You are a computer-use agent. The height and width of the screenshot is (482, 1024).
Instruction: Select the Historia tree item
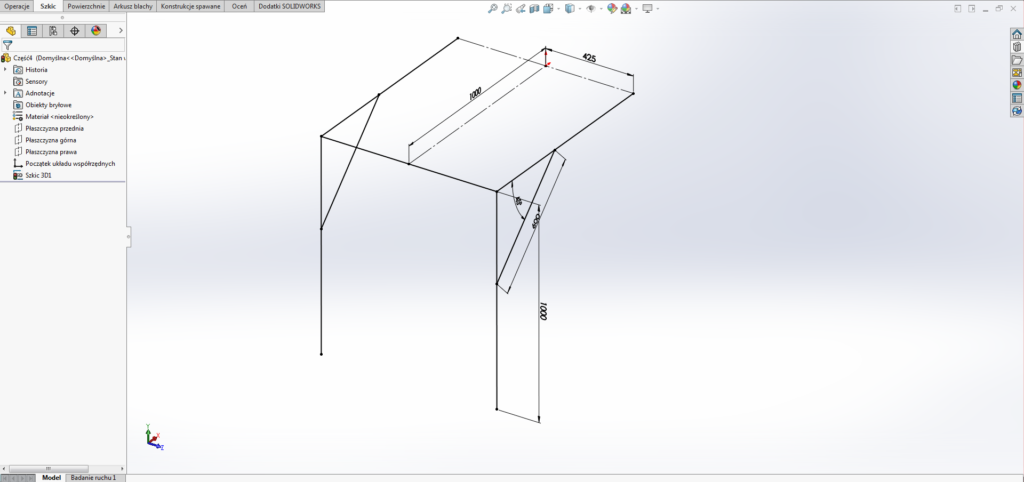point(31,70)
